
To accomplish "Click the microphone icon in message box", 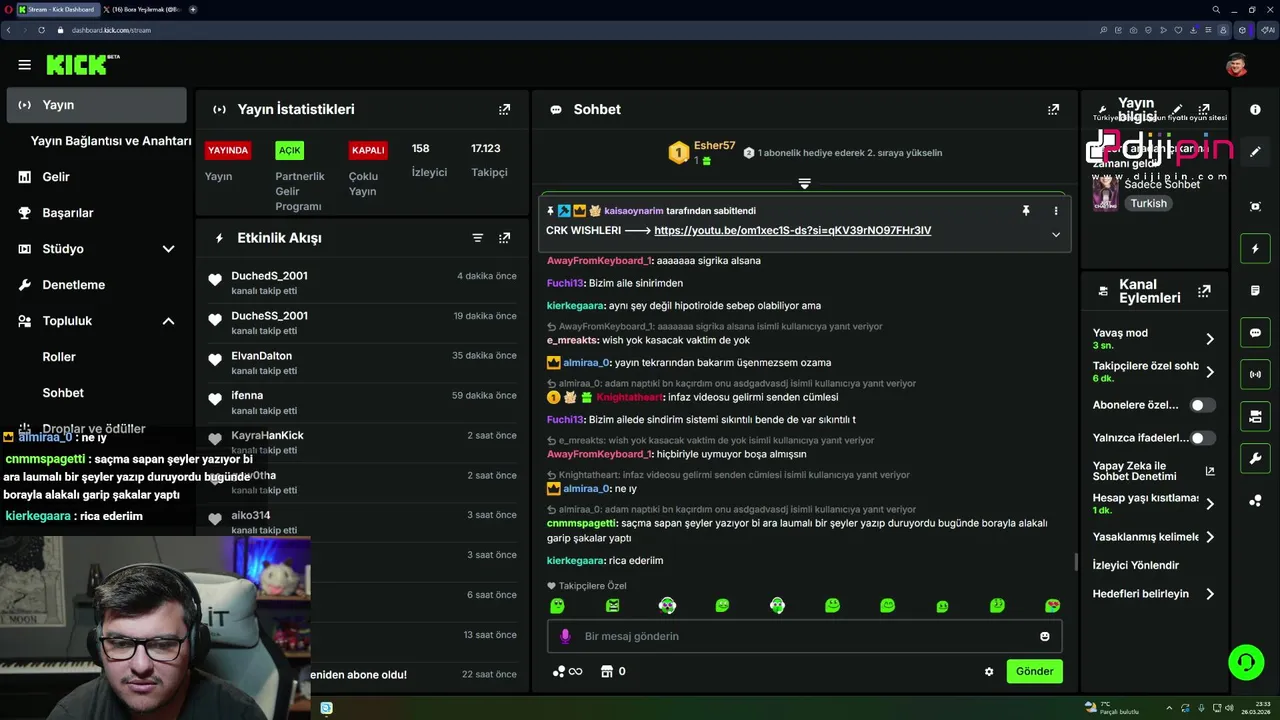I will 565,636.
